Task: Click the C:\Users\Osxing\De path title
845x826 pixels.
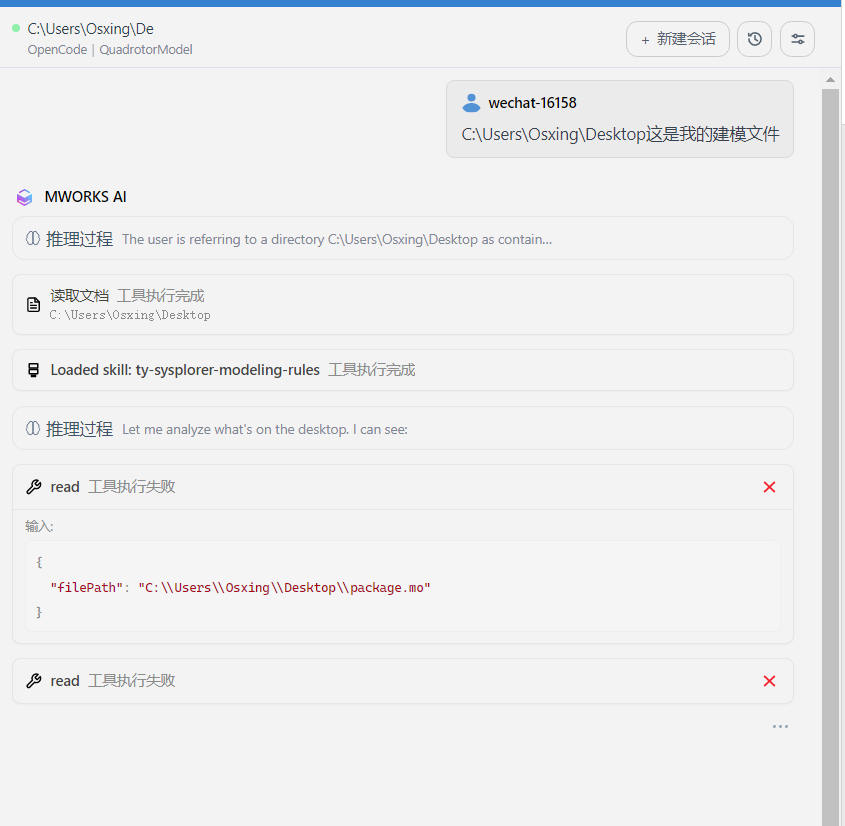Action: click(91, 29)
